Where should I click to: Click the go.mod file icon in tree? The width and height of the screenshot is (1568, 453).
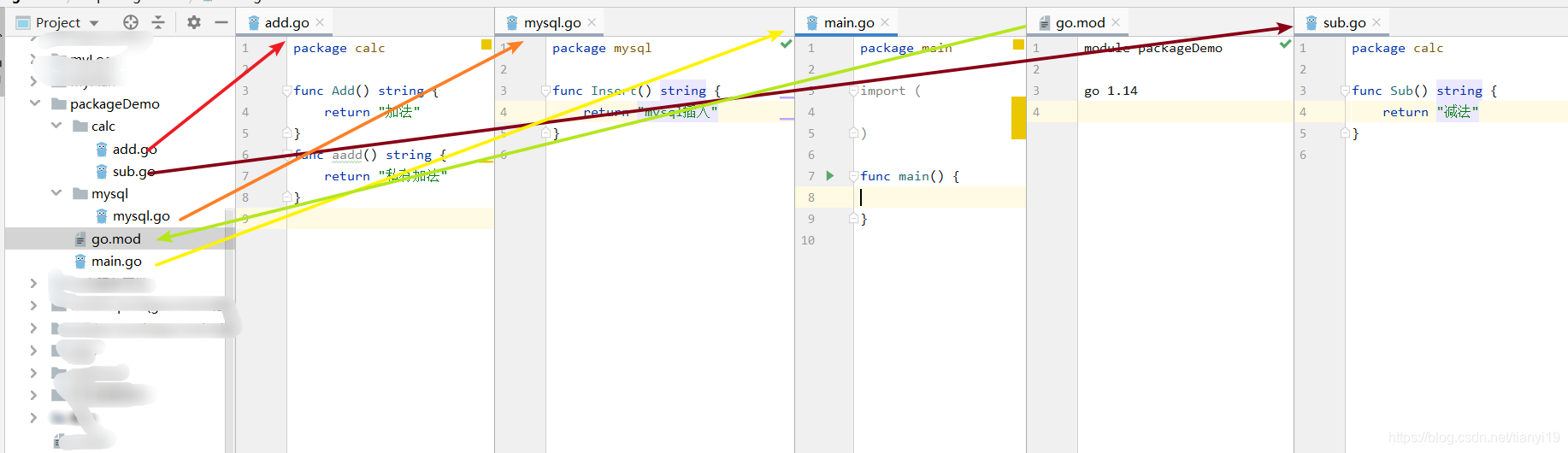coord(80,239)
